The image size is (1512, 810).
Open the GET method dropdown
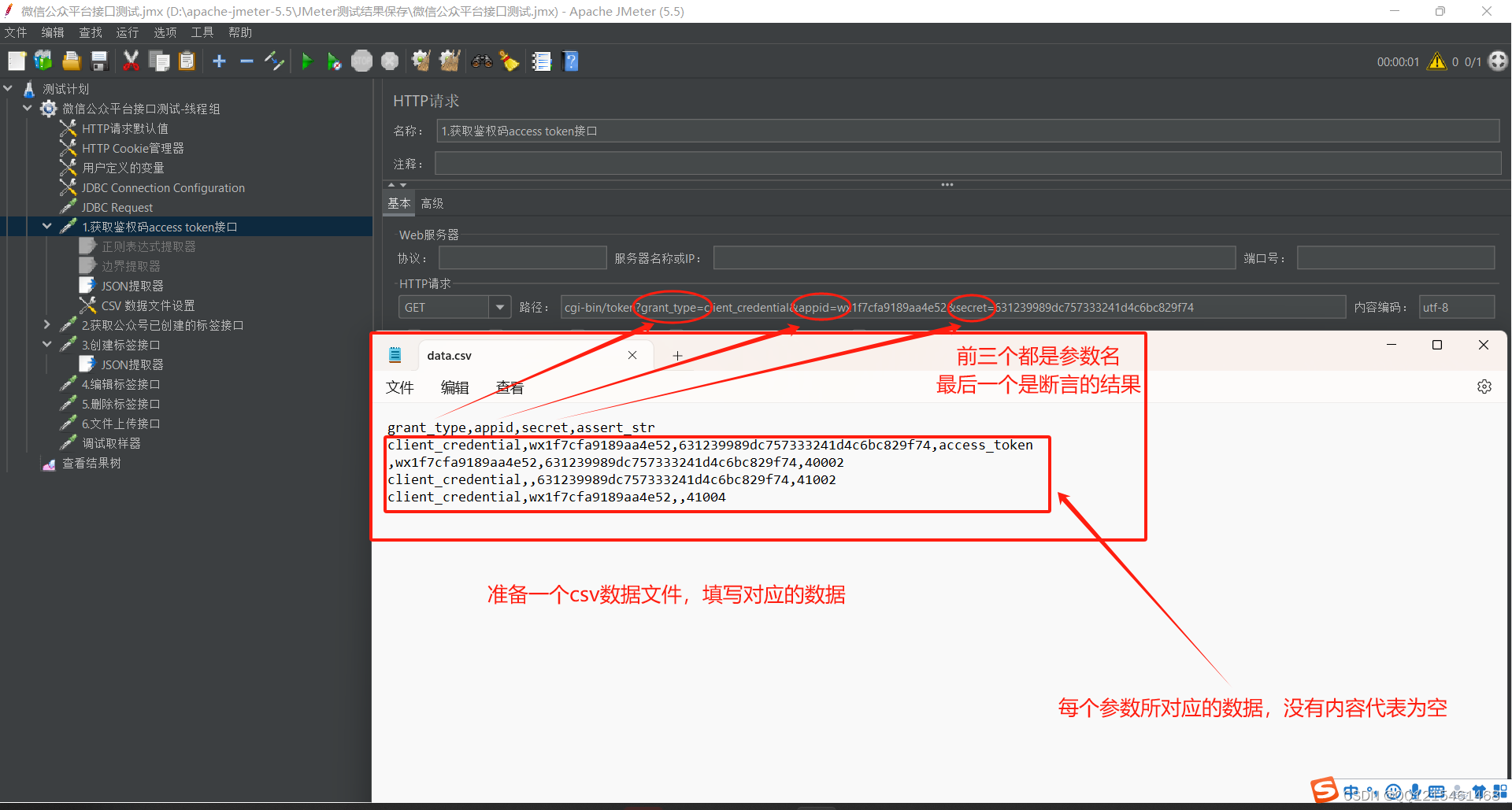(499, 307)
